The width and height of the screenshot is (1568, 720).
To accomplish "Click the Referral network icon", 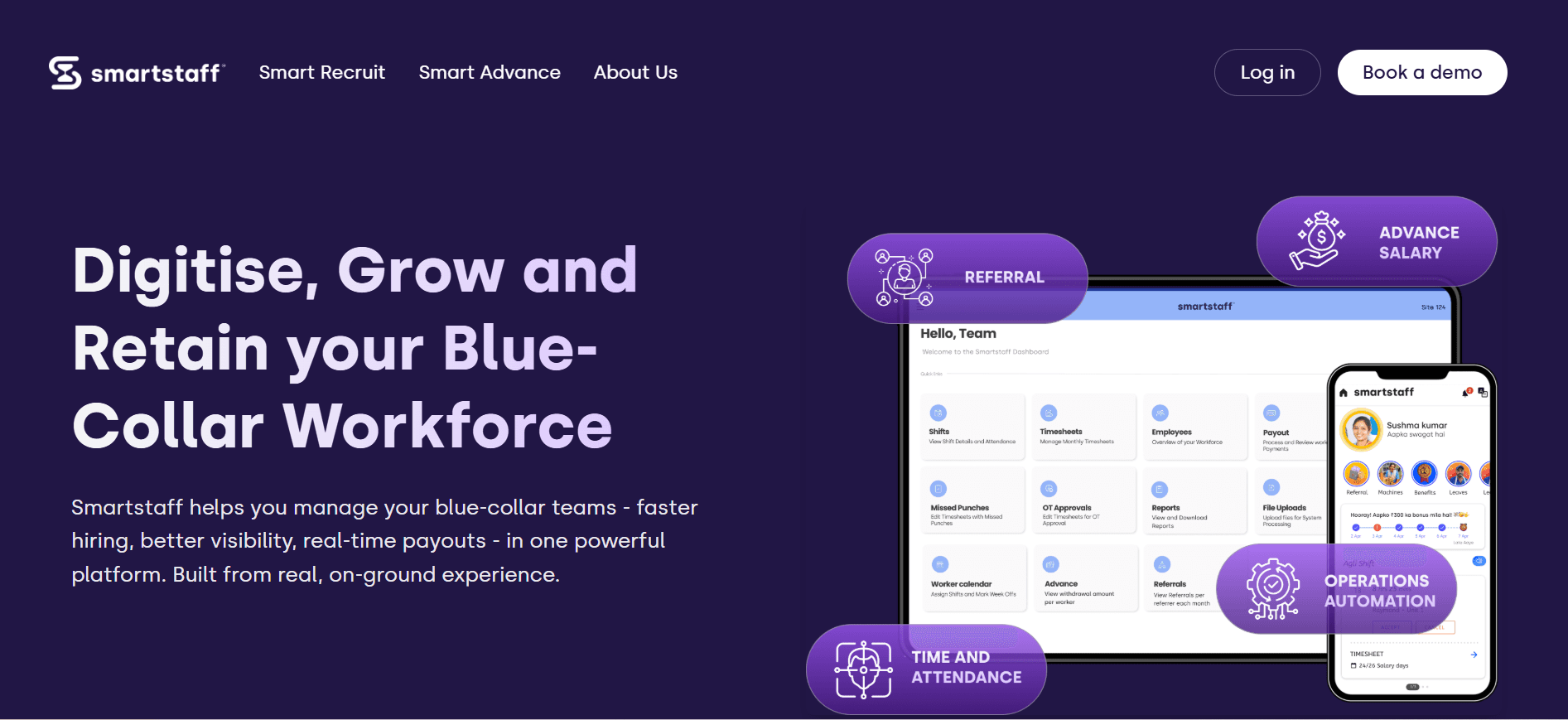I will (905, 278).
